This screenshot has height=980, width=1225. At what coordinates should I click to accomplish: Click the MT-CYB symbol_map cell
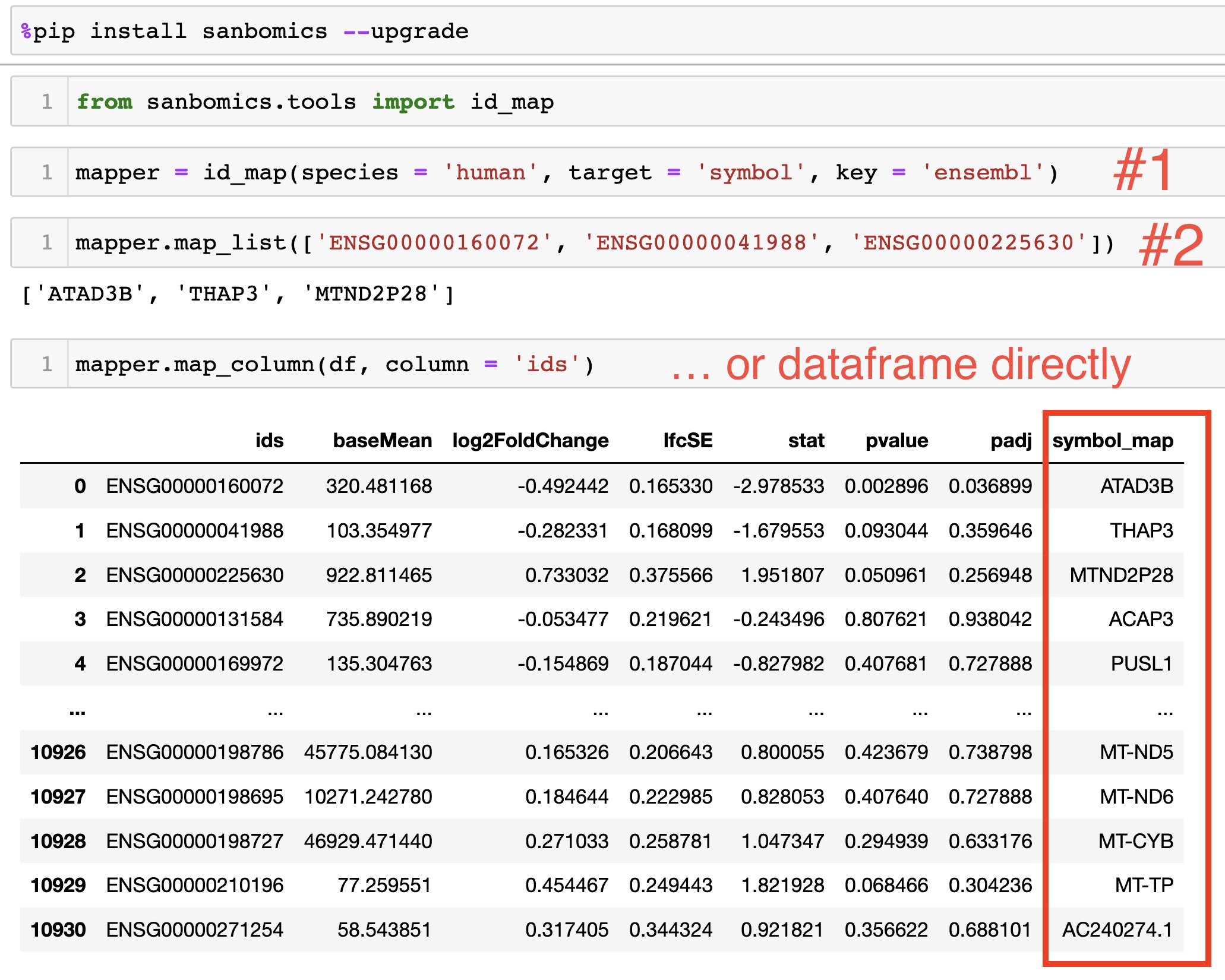(x=1135, y=841)
